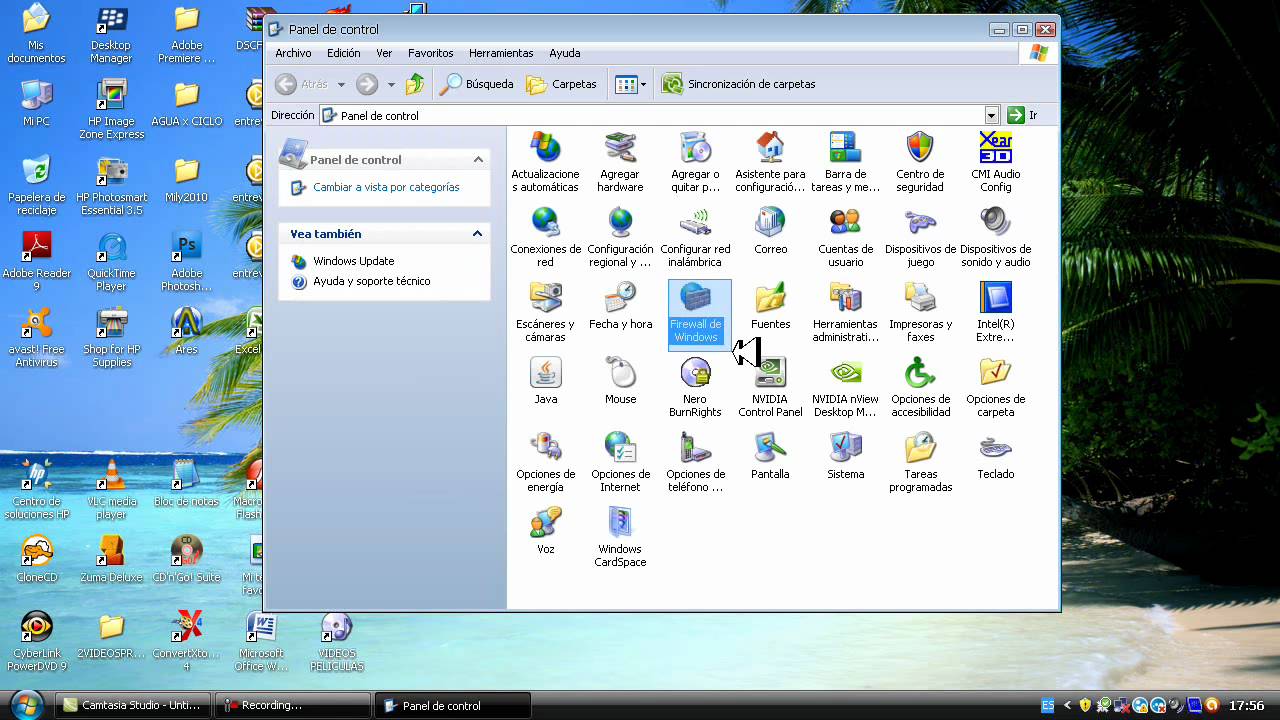Open Tareas programadas icon
The height and width of the screenshot is (720, 1280).
(x=921, y=462)
